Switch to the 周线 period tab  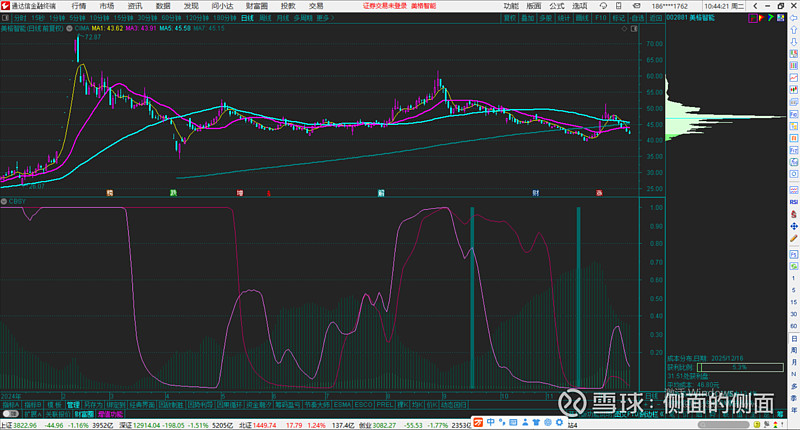265,18
